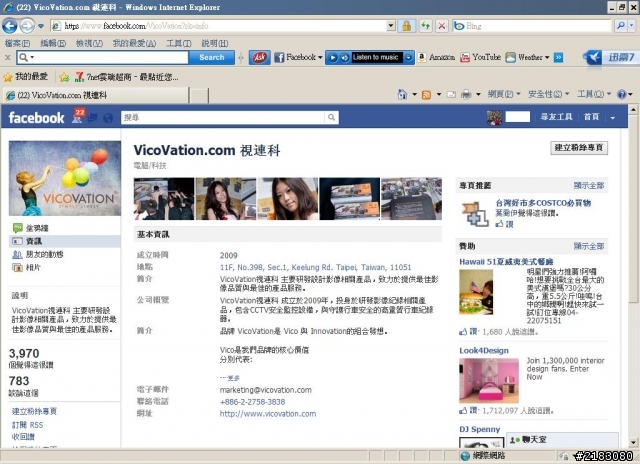Click the Print icon in command bar

click(x=466, y=95)
